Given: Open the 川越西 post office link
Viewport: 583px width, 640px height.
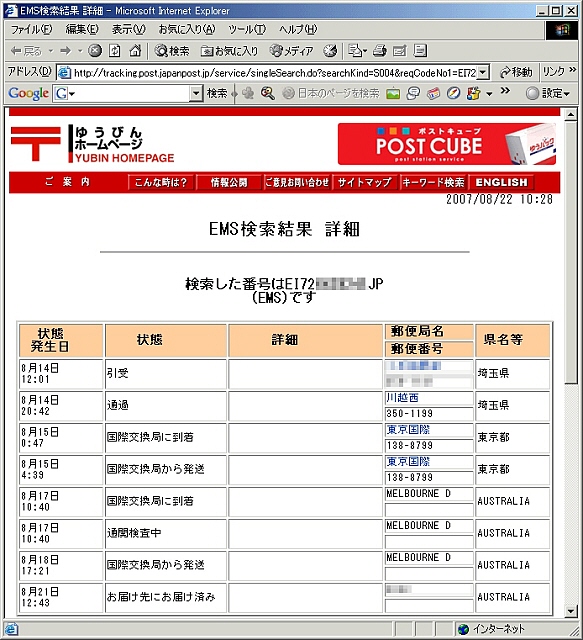Looking at the screenshot, I should (x=402, y=398).
